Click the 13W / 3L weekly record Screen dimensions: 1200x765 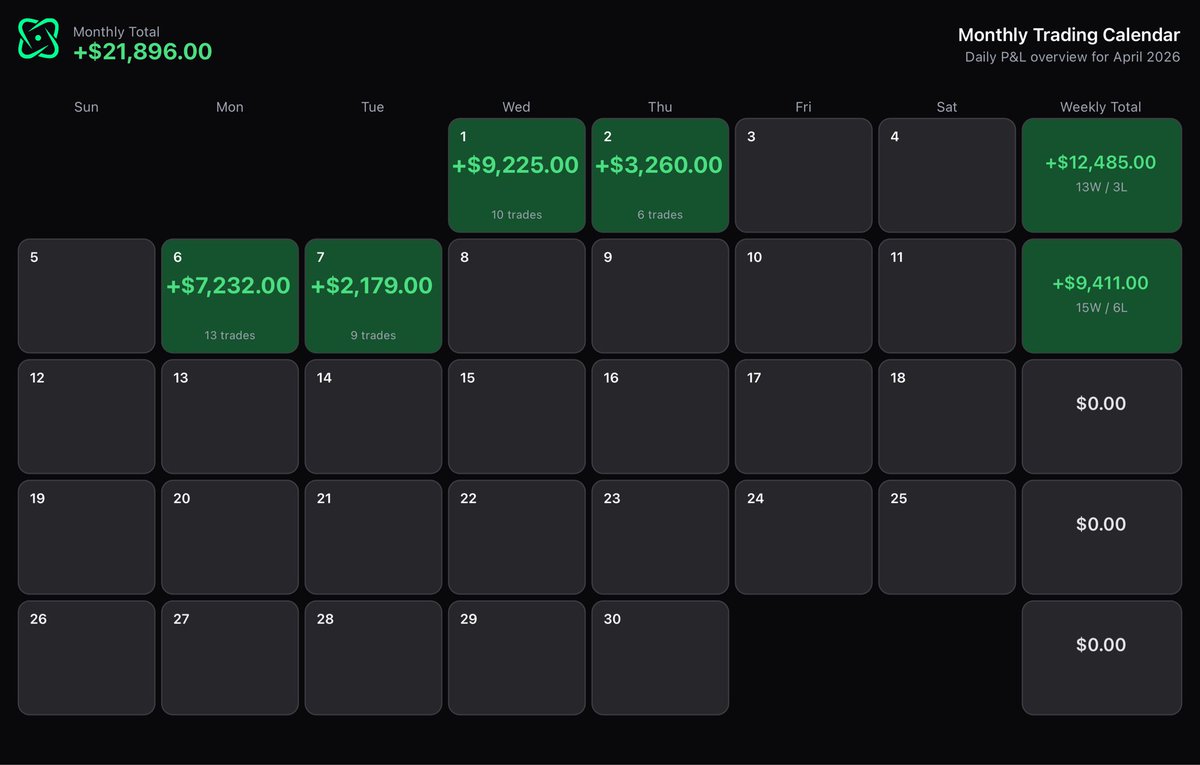pos(1101,187)
